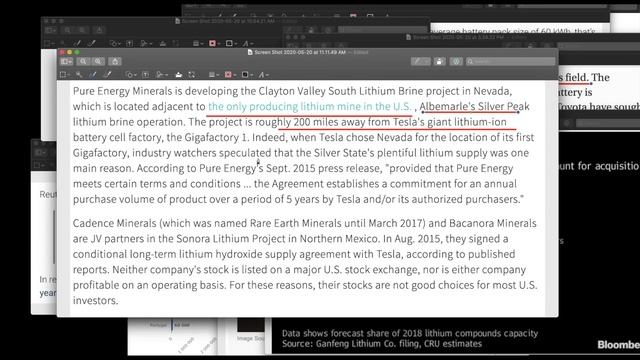640x360 pixels.
Task: Click paragraph starting Cadence Minerals
Action: 305,262
